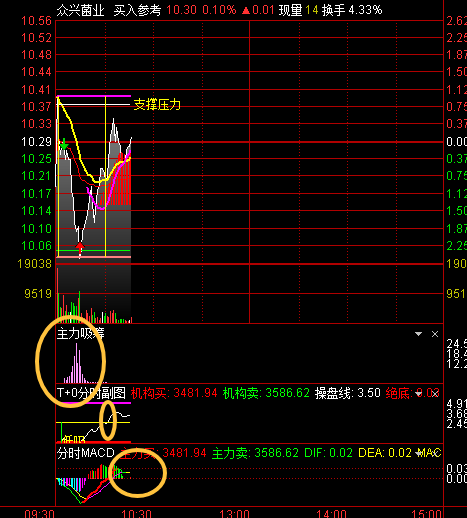Click the green down-arrow sell signal marker
This screenshot has height=518, width=467.
pos(64,144)
